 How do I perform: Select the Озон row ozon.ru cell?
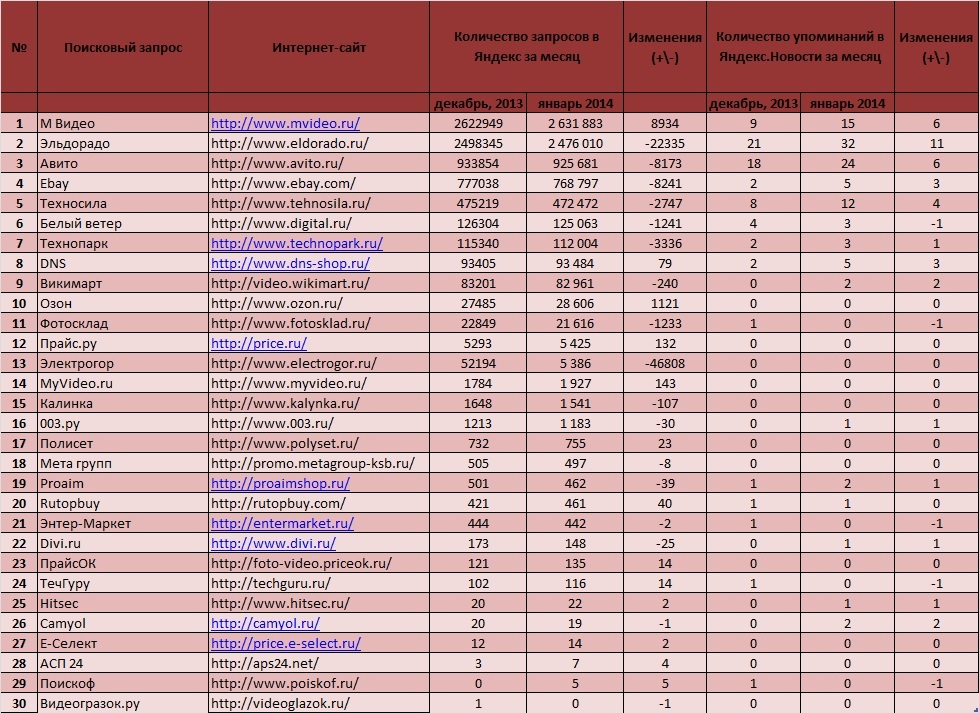pyautogui.click(x=319, y=303)
